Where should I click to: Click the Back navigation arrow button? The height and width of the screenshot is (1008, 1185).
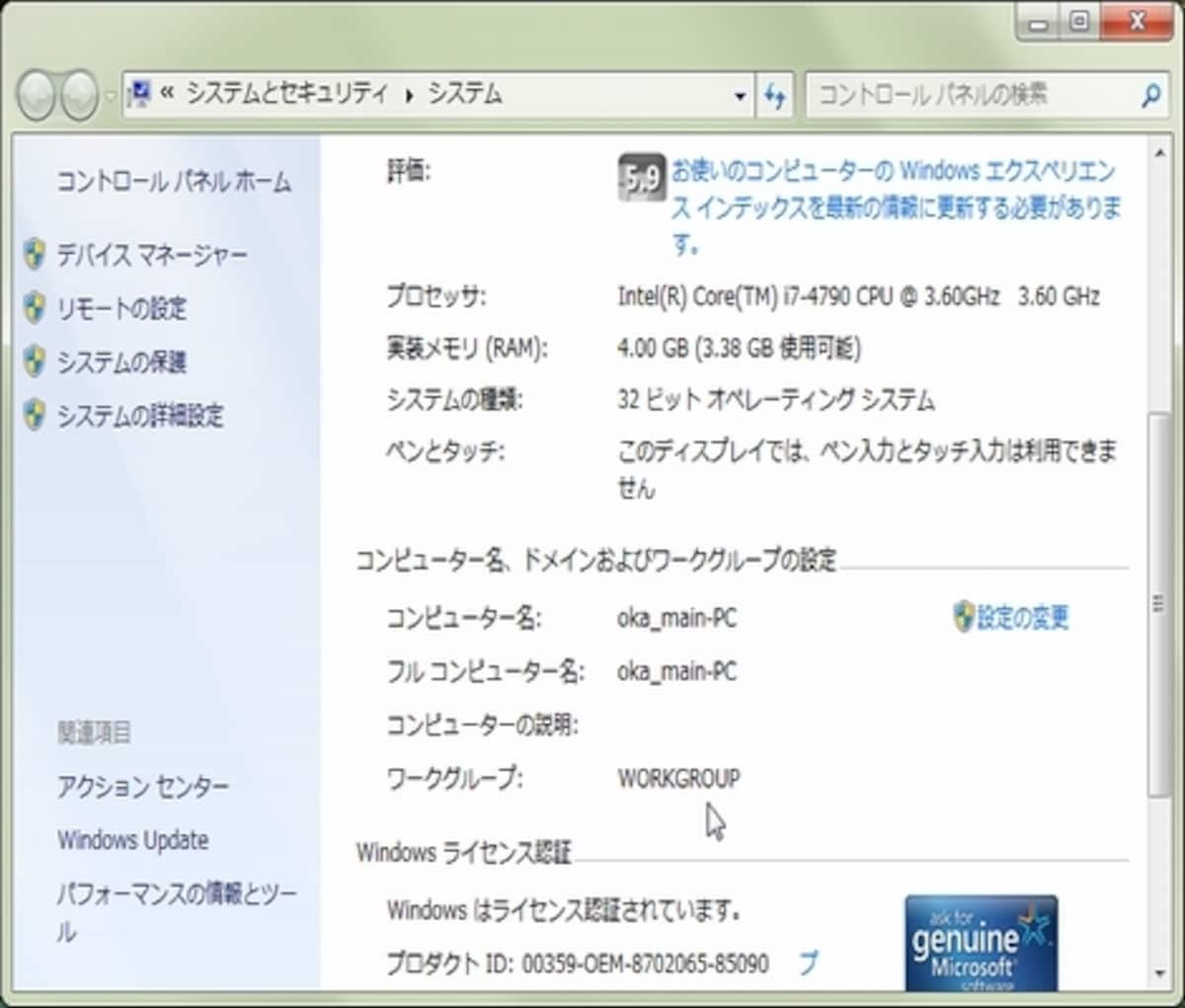coord(37,96)
